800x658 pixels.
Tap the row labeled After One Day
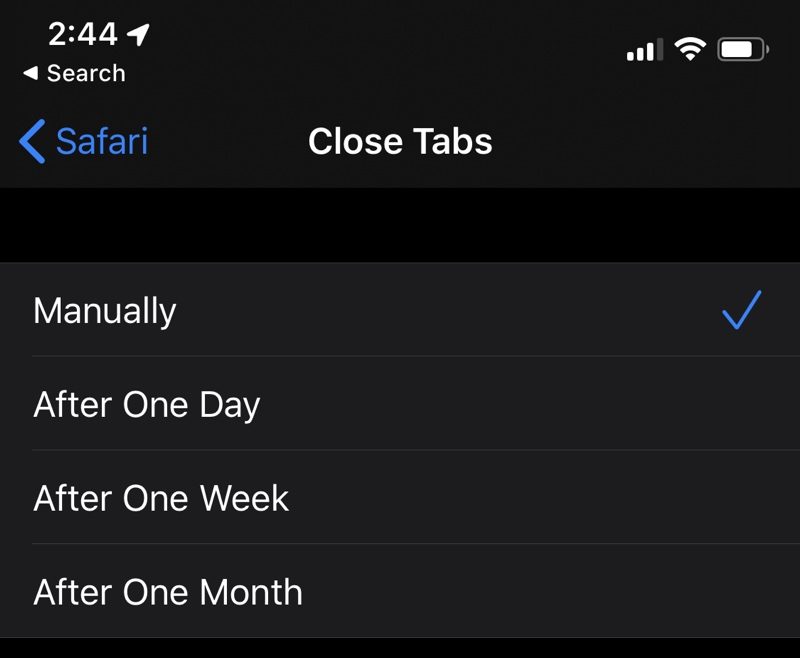point(147,405)
